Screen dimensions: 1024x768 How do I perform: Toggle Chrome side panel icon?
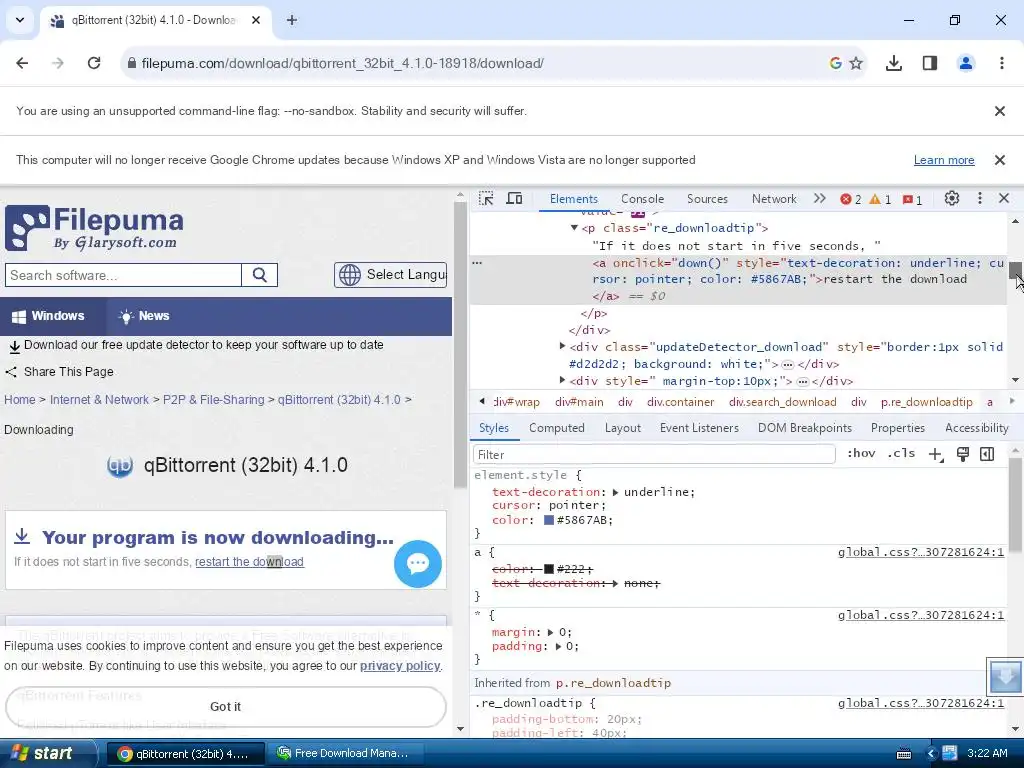click(929, 63)
